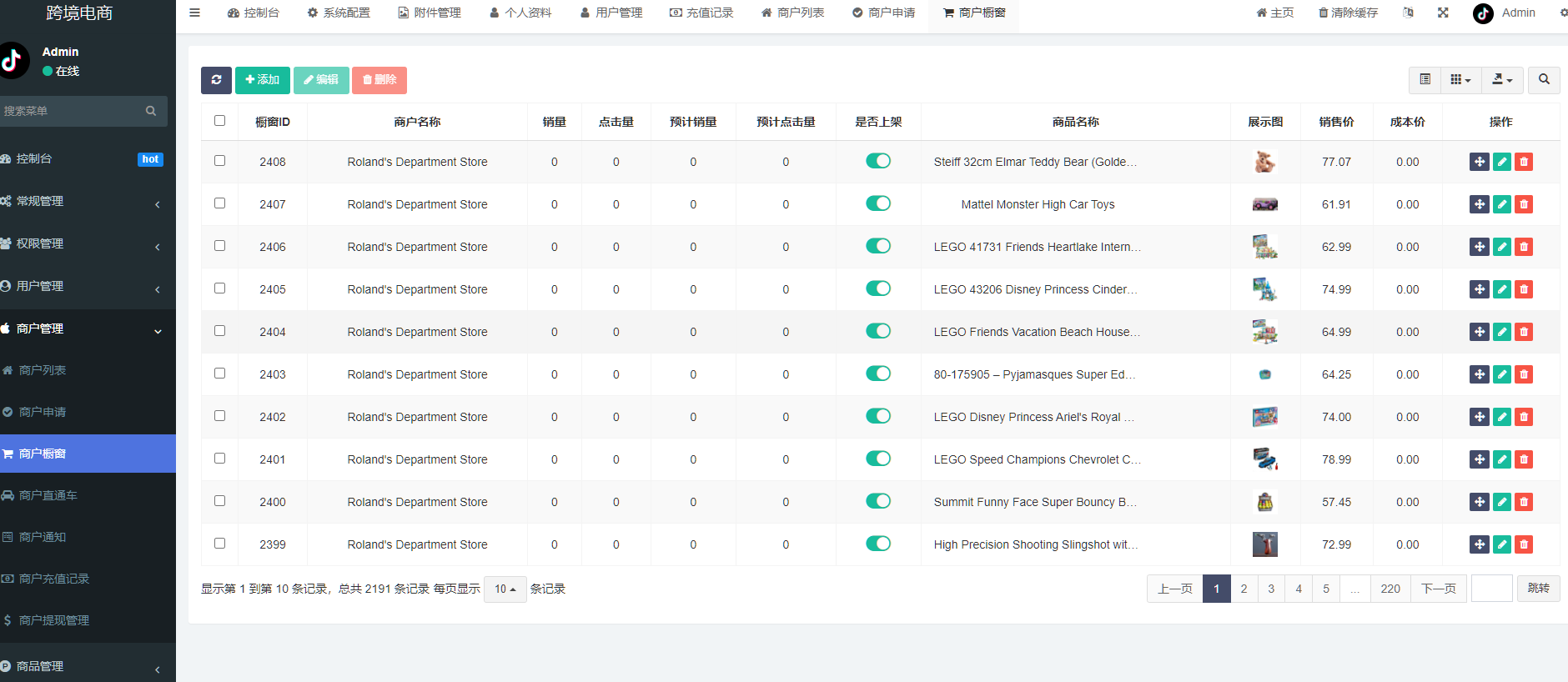
Task: Check the checkbox for row 2406
Action: coord(220,246)
